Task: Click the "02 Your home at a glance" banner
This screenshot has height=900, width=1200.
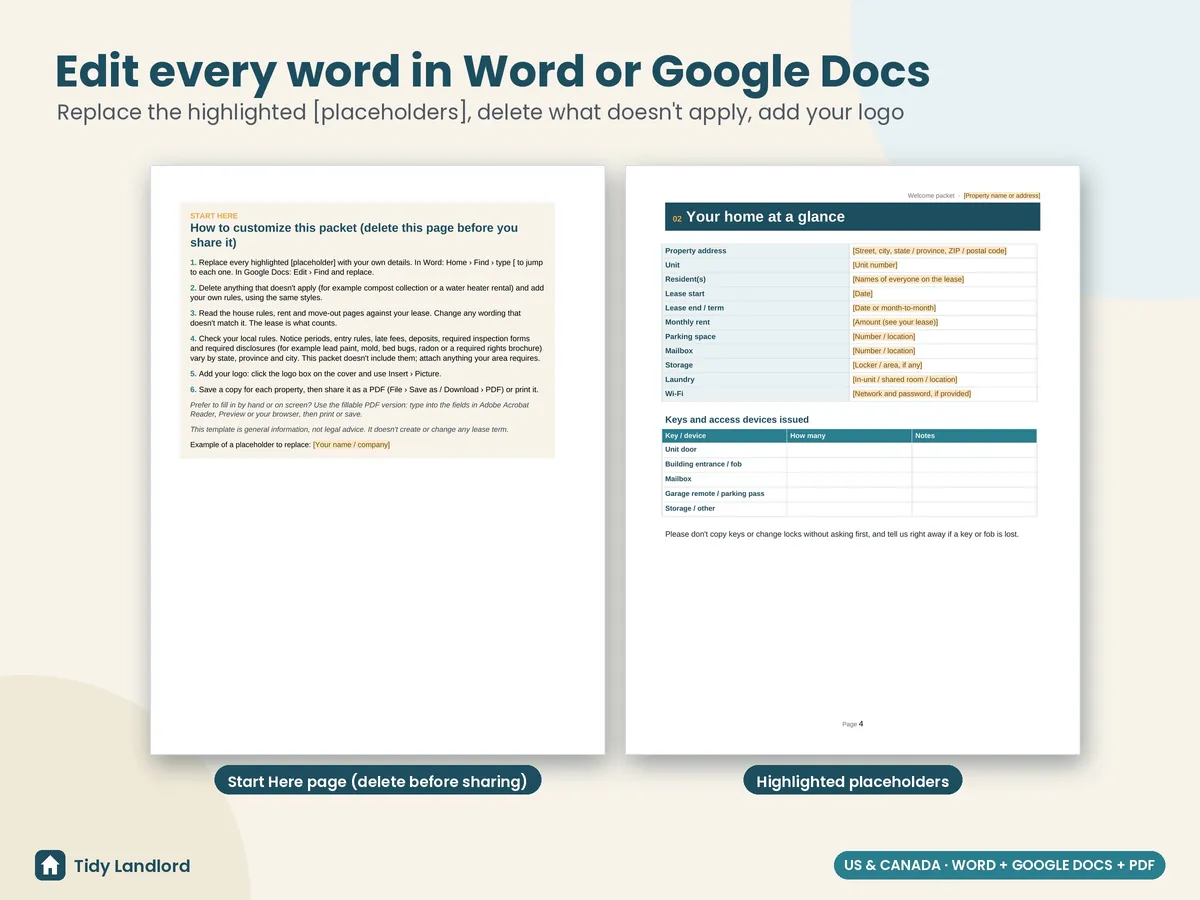Action: (852, 217)
